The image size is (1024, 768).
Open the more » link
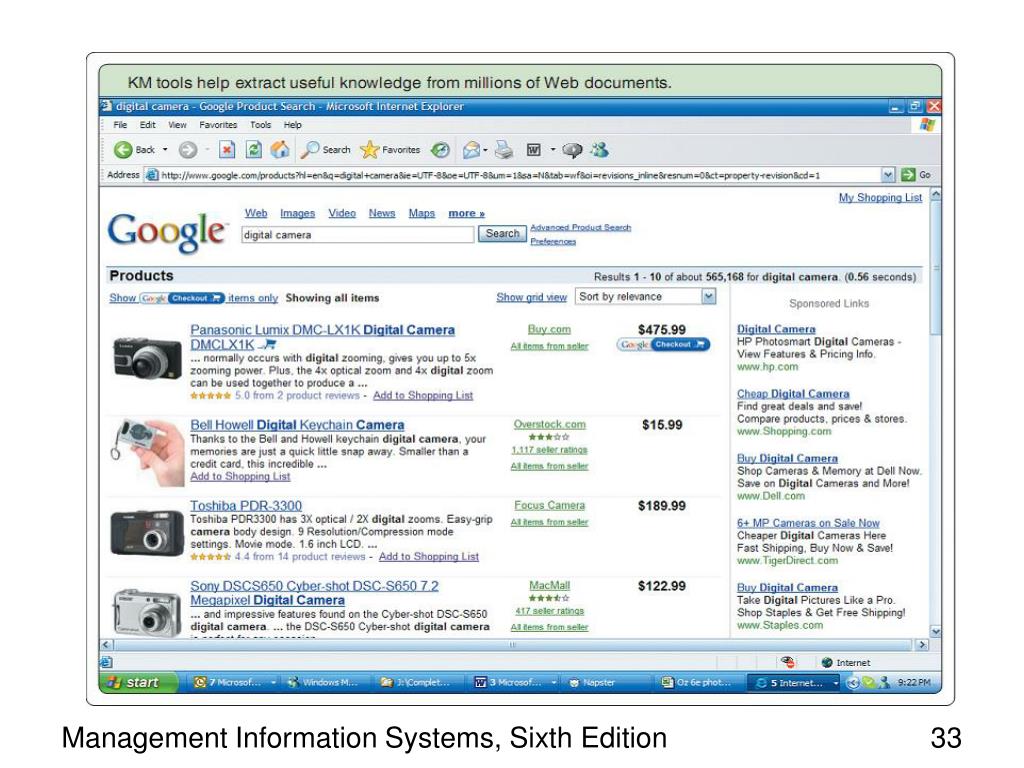point(466,214)
